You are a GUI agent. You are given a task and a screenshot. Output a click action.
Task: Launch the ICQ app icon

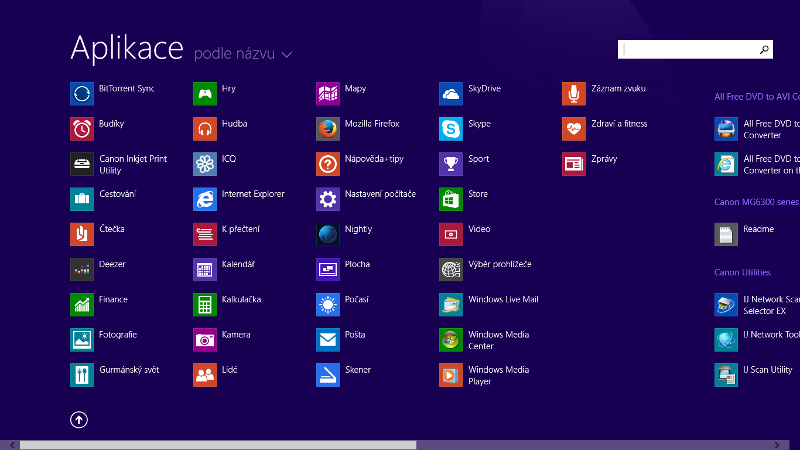(x=204, y=164)
